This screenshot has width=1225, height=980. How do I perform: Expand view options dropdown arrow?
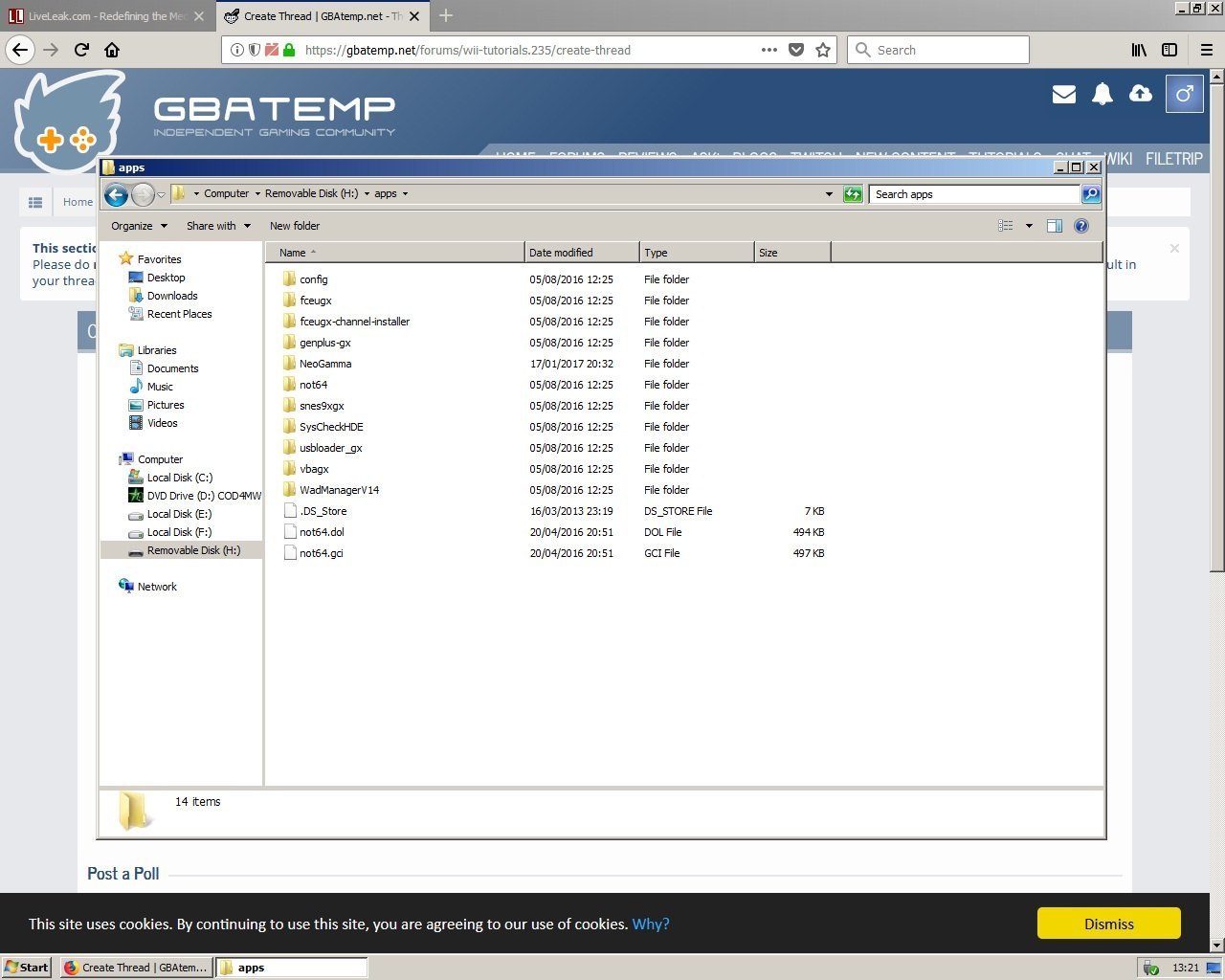1029,226
